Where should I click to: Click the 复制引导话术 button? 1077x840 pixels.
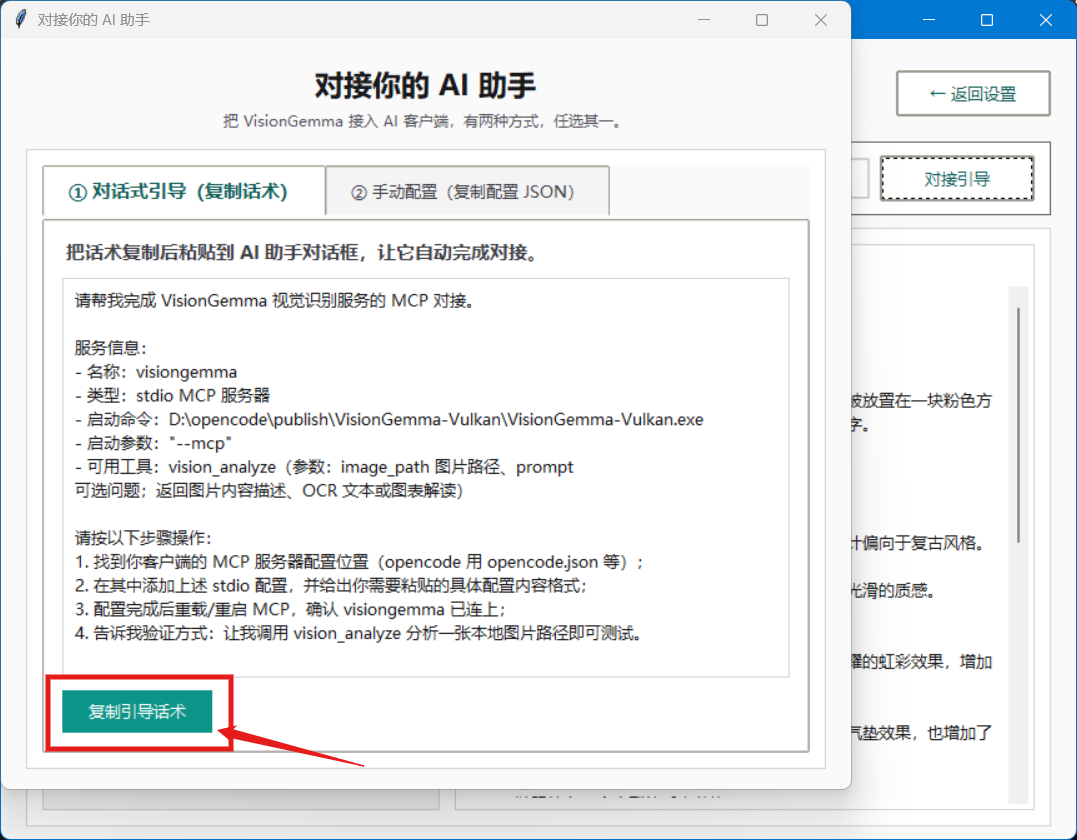pos(137,712)
